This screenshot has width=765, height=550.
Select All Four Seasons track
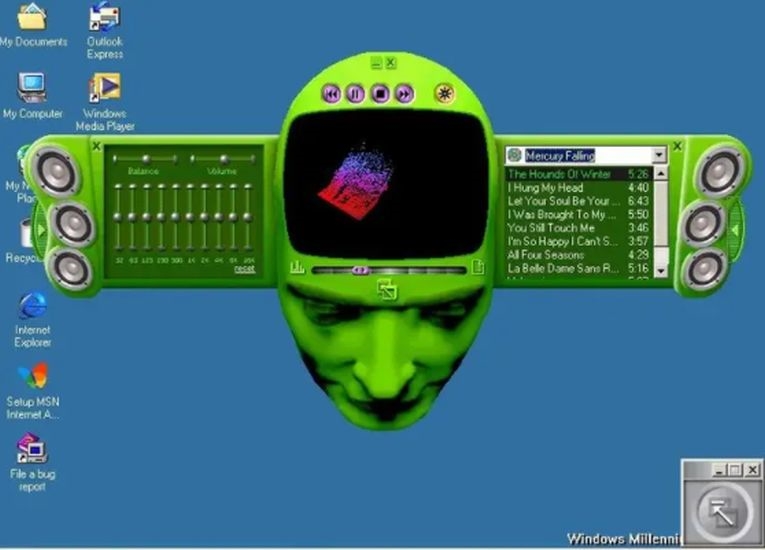(x=578, y=254)
